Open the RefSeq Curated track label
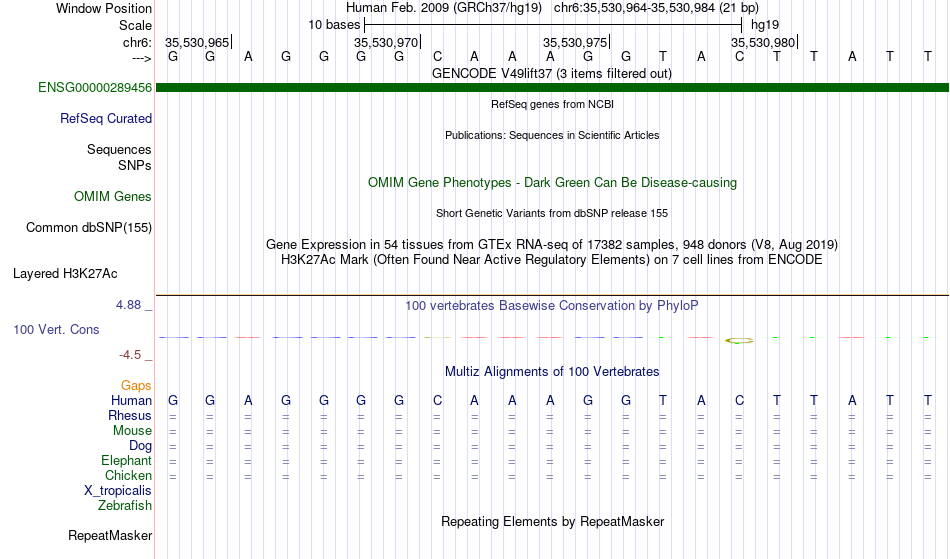Screen dimensions: 950x559 pos(105,119)
